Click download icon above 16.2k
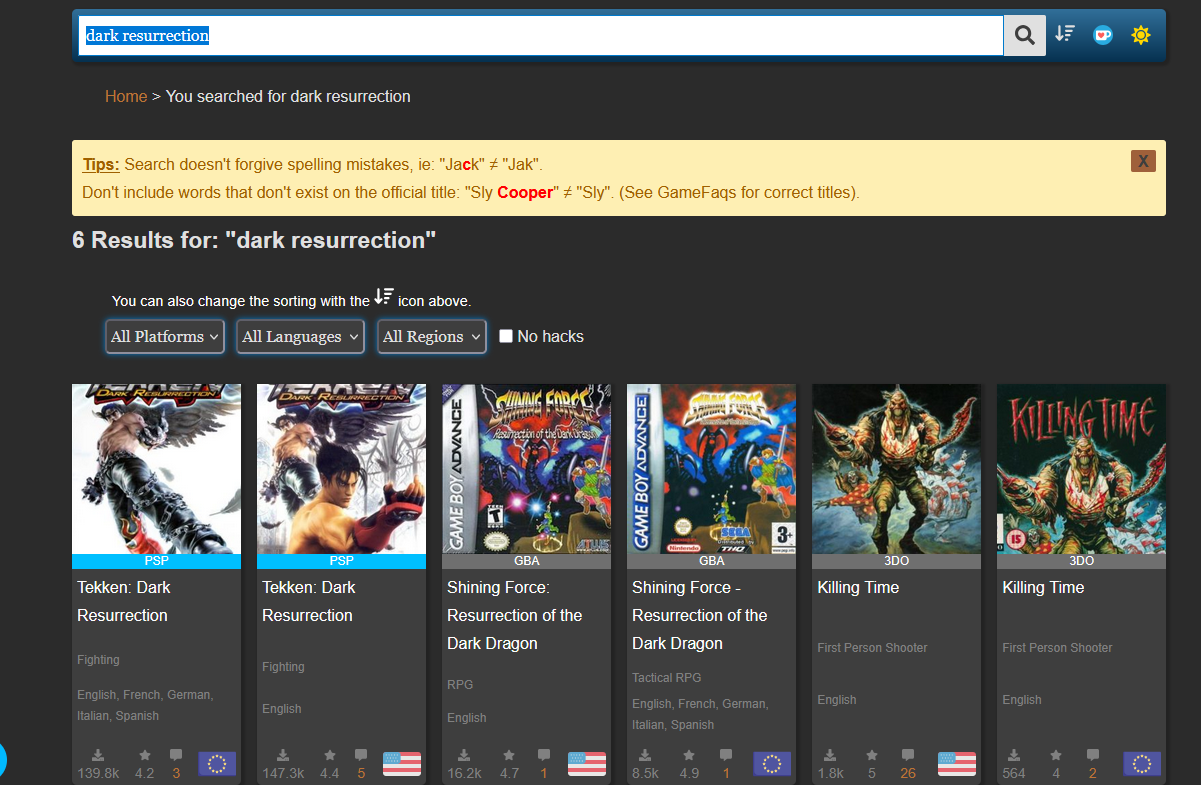Screen dimensions: 1201x785 pyautogui.click(x=464, y=755)
